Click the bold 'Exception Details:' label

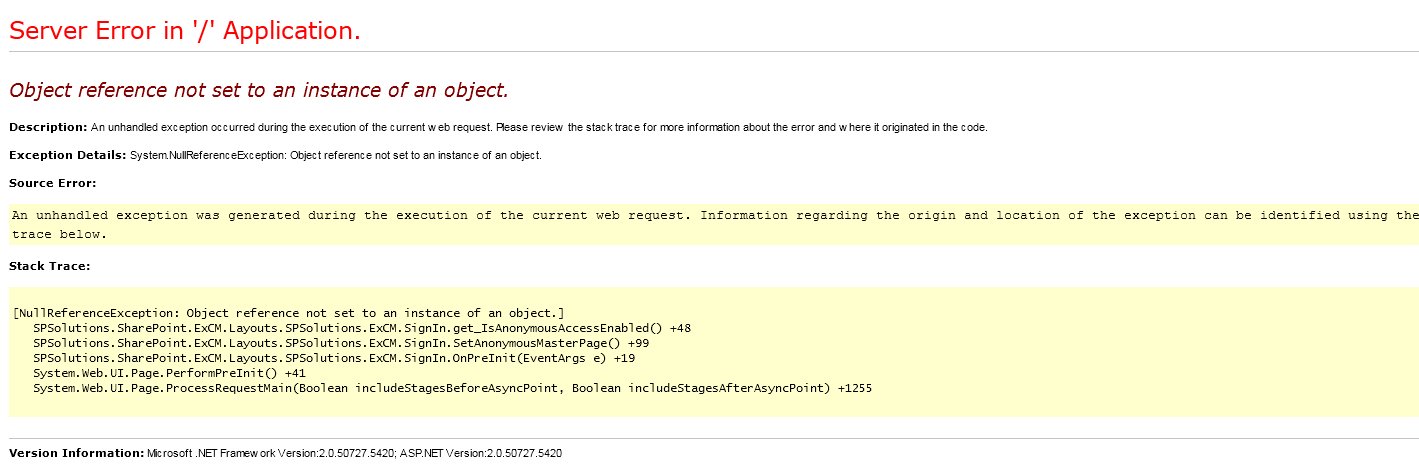tap(67, 155)
